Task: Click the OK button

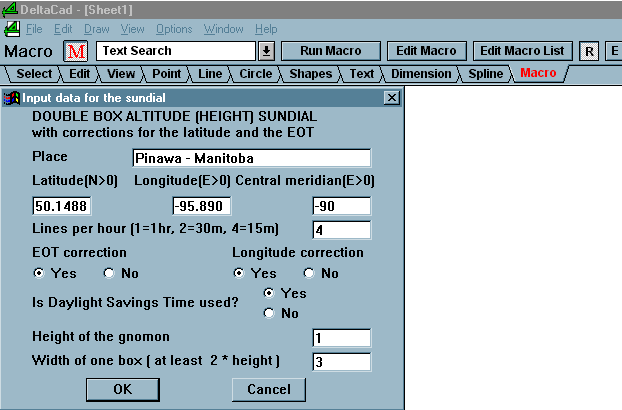Action: tap(123, 389)
